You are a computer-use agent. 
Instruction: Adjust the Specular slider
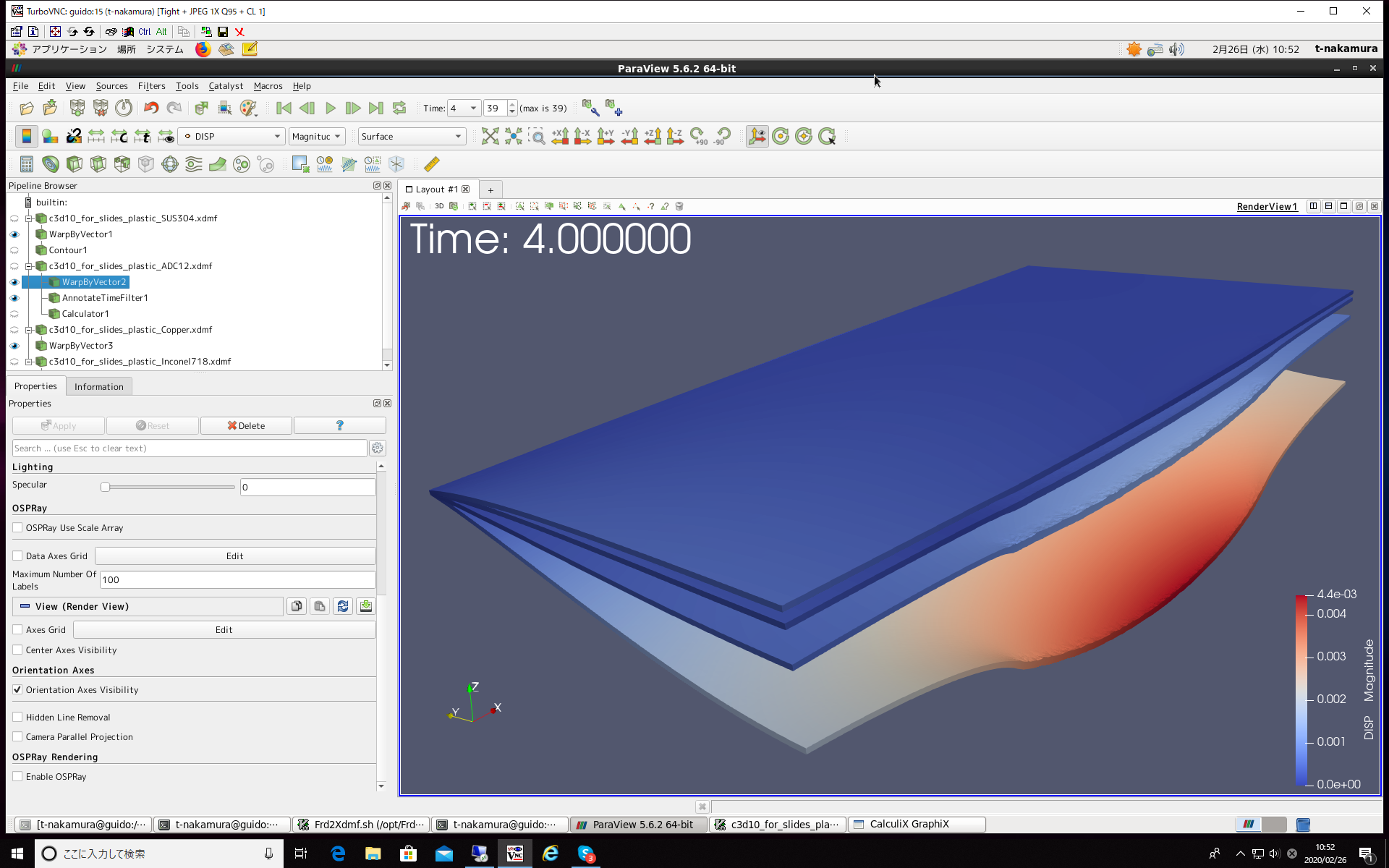coord(168,488)
